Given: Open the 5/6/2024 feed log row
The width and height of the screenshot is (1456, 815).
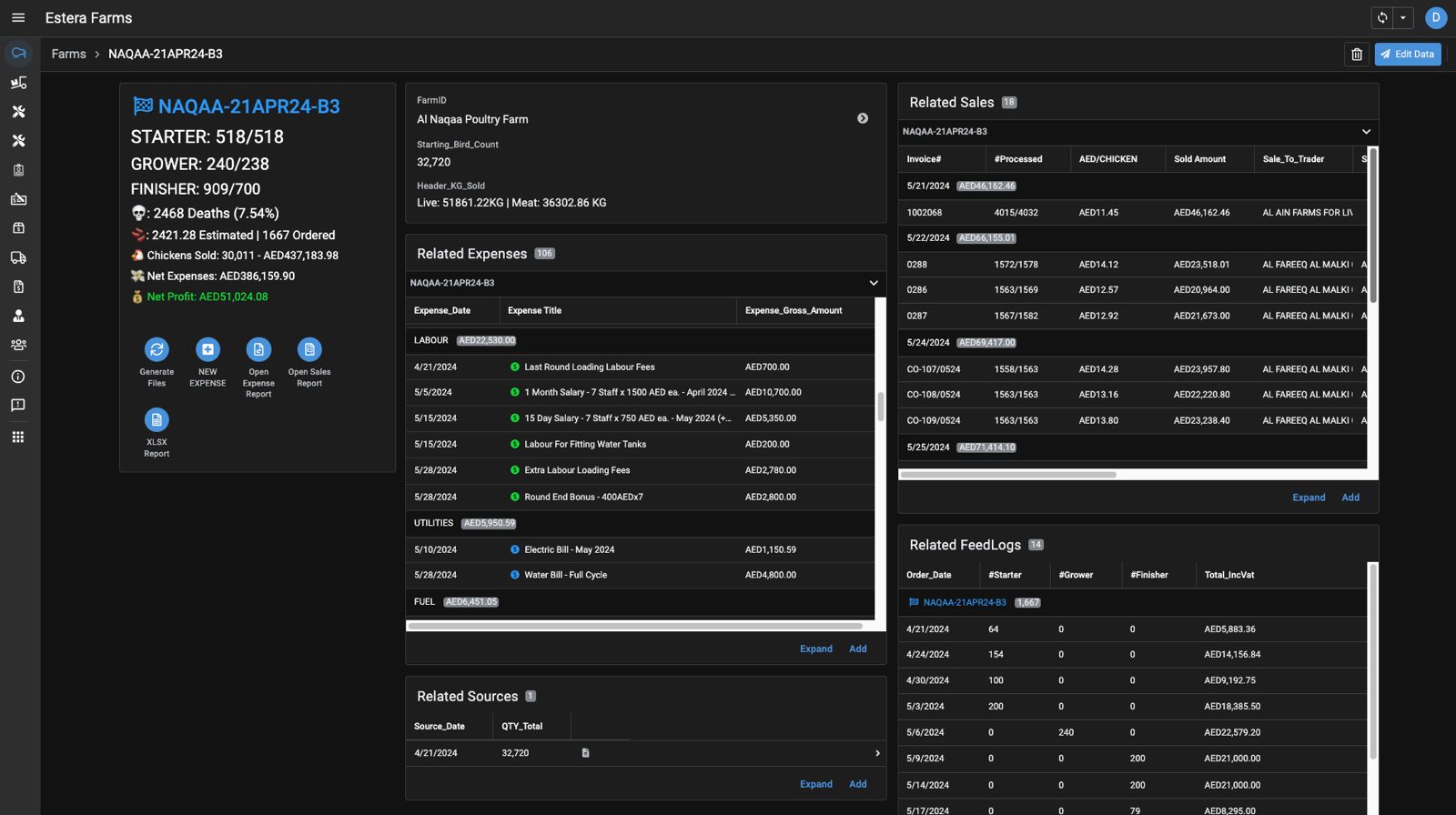Looking at the screenshot, I should (1132, 732).
